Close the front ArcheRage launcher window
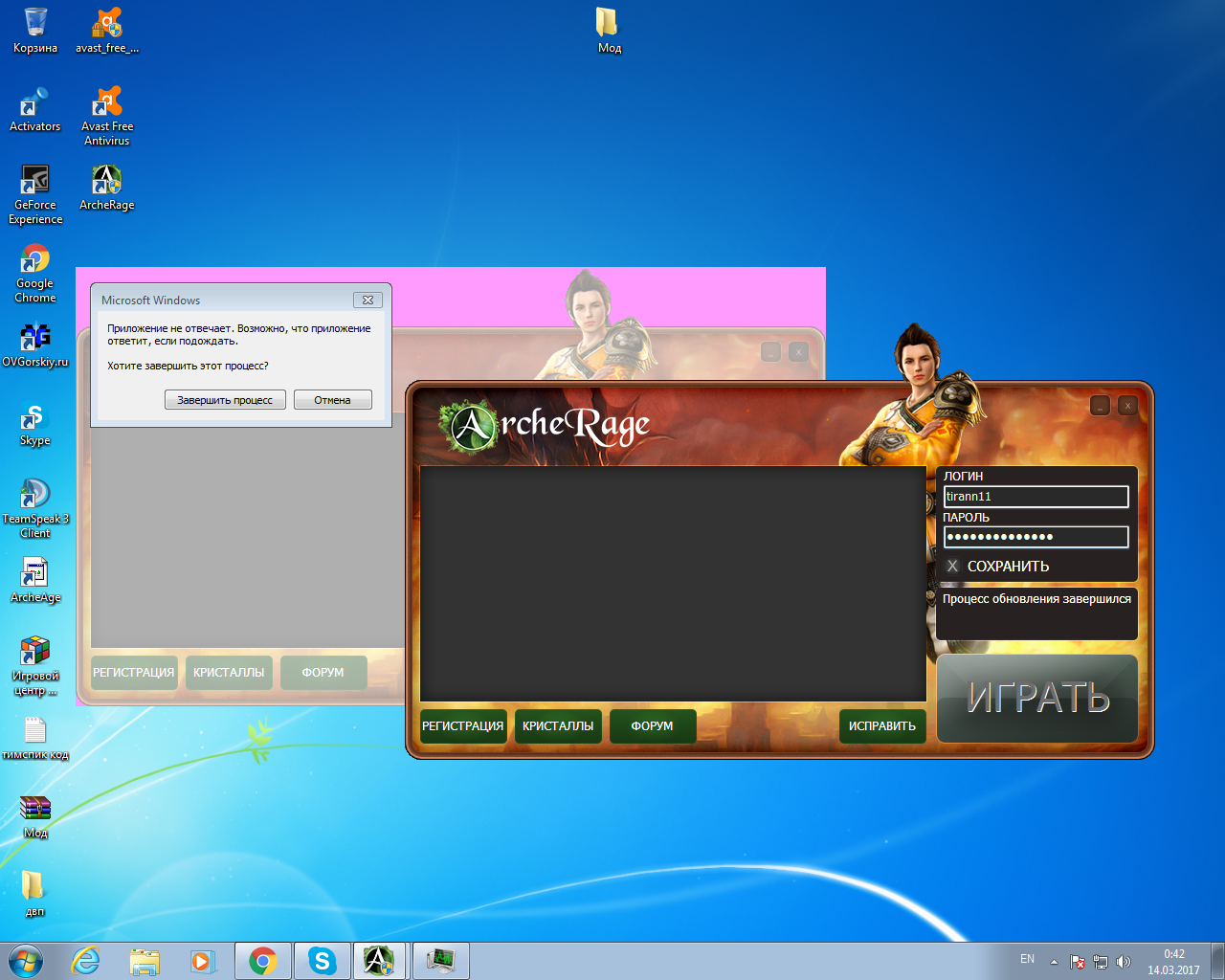 [1128, 406]
